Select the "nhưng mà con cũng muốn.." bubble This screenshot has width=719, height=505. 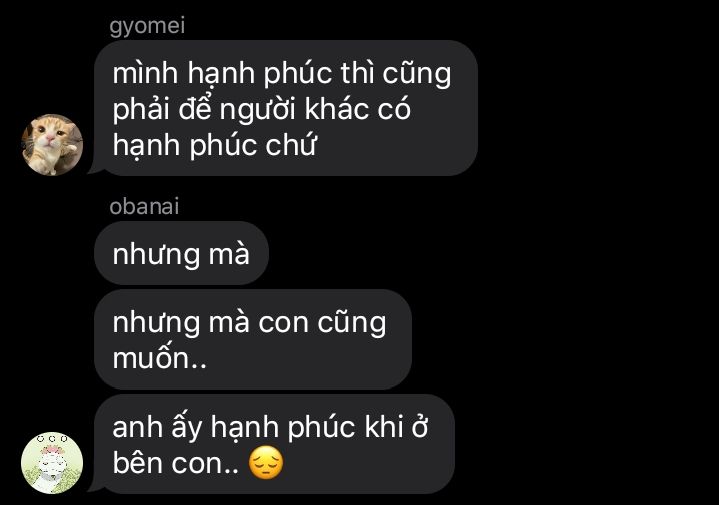pyautogui.click(x=253, y=339)
